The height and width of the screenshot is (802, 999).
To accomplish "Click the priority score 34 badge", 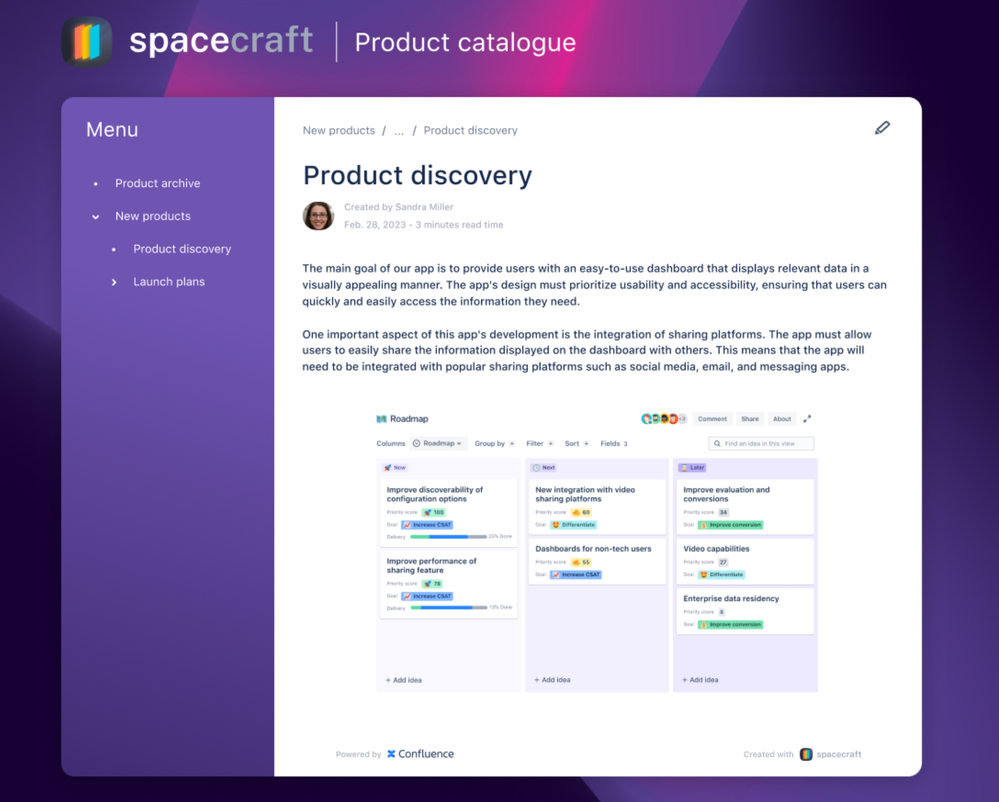I will pos(723,512).
